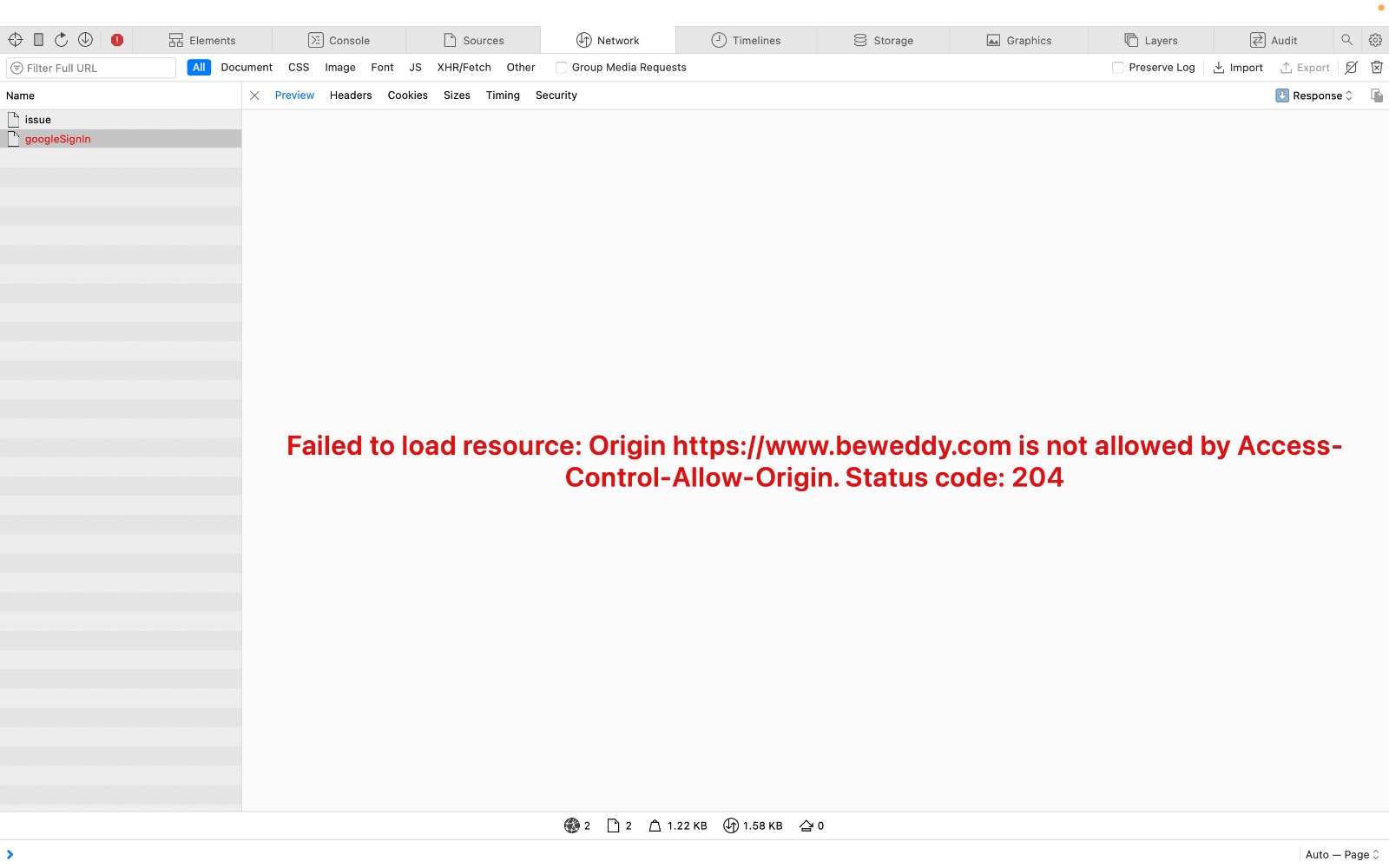Image resolution: width=1389 pixels, height=868 pixels.
Task: Select the All resource filter
Action: click(x=199, y=68)
